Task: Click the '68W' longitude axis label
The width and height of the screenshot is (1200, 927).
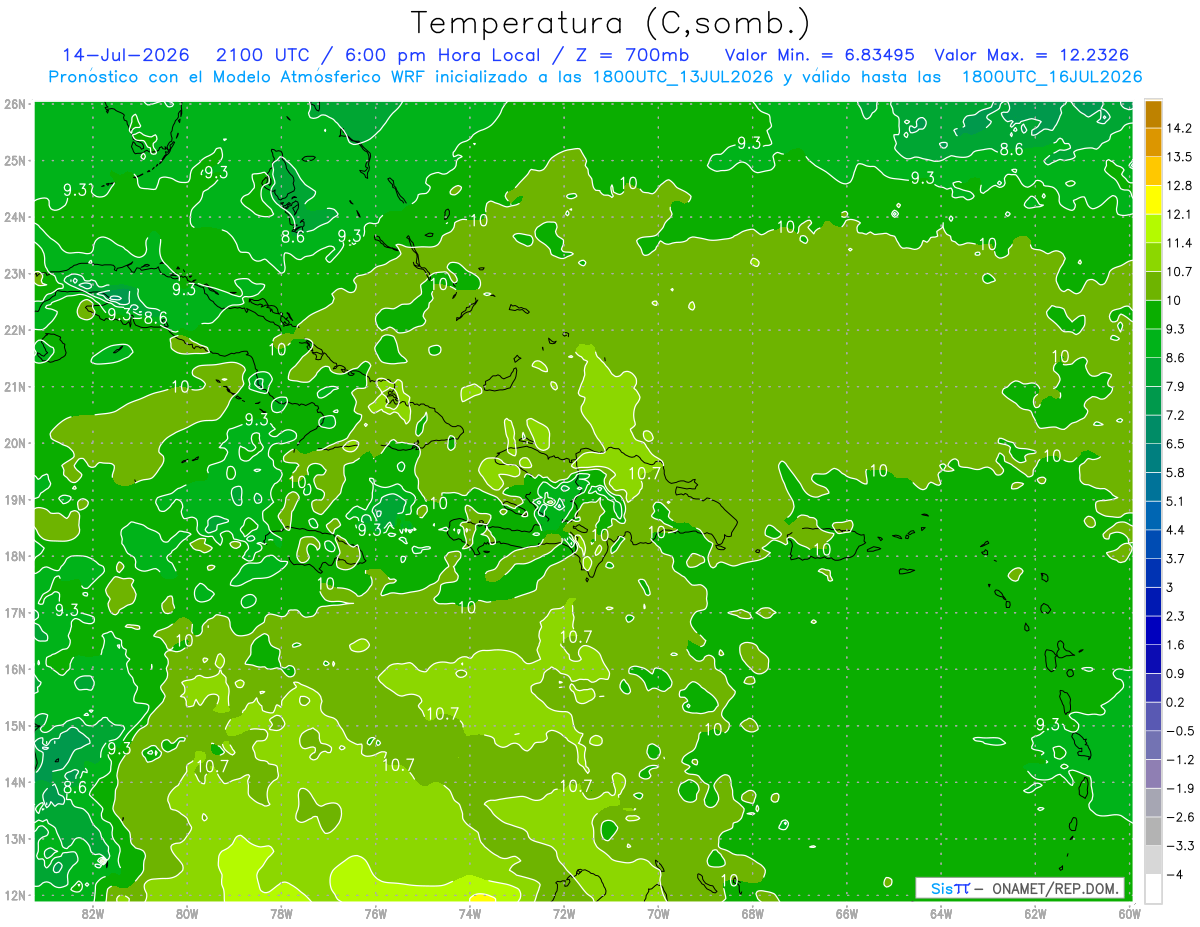Action: pyautogui.click(x=753, y=914)
